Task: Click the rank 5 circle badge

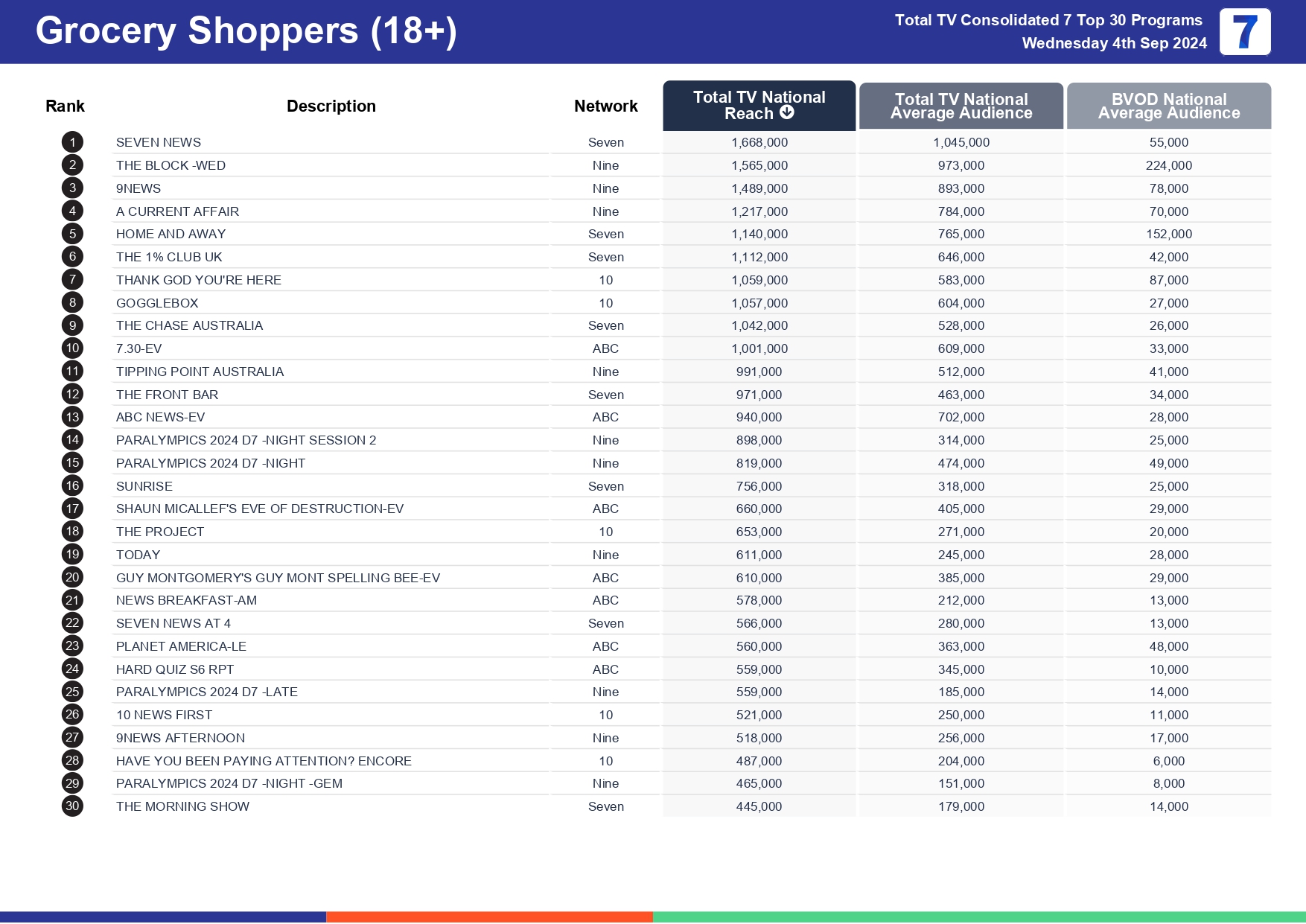Action: 72,234
